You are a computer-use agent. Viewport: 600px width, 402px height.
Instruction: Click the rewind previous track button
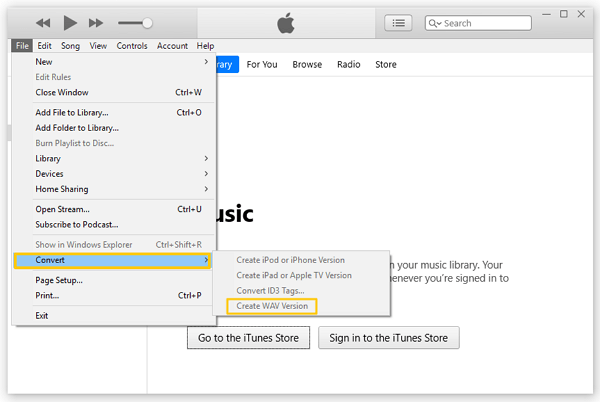click(43, 23)
